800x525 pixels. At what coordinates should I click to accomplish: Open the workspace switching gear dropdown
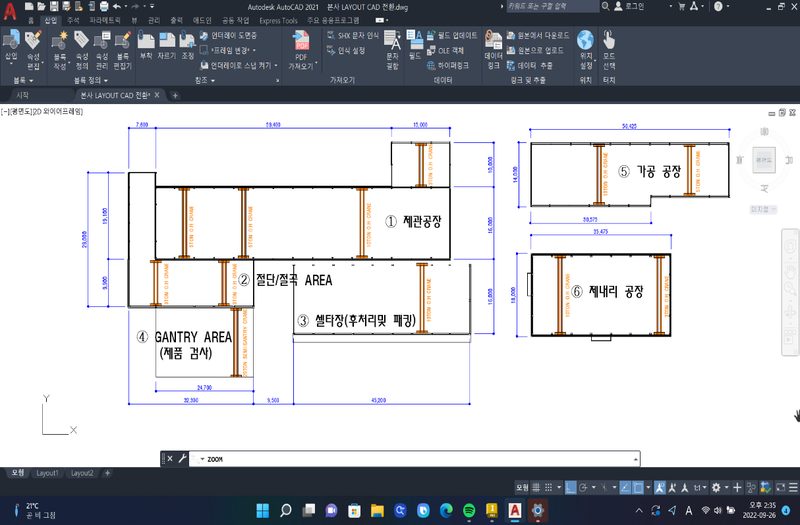click(715, 487)
